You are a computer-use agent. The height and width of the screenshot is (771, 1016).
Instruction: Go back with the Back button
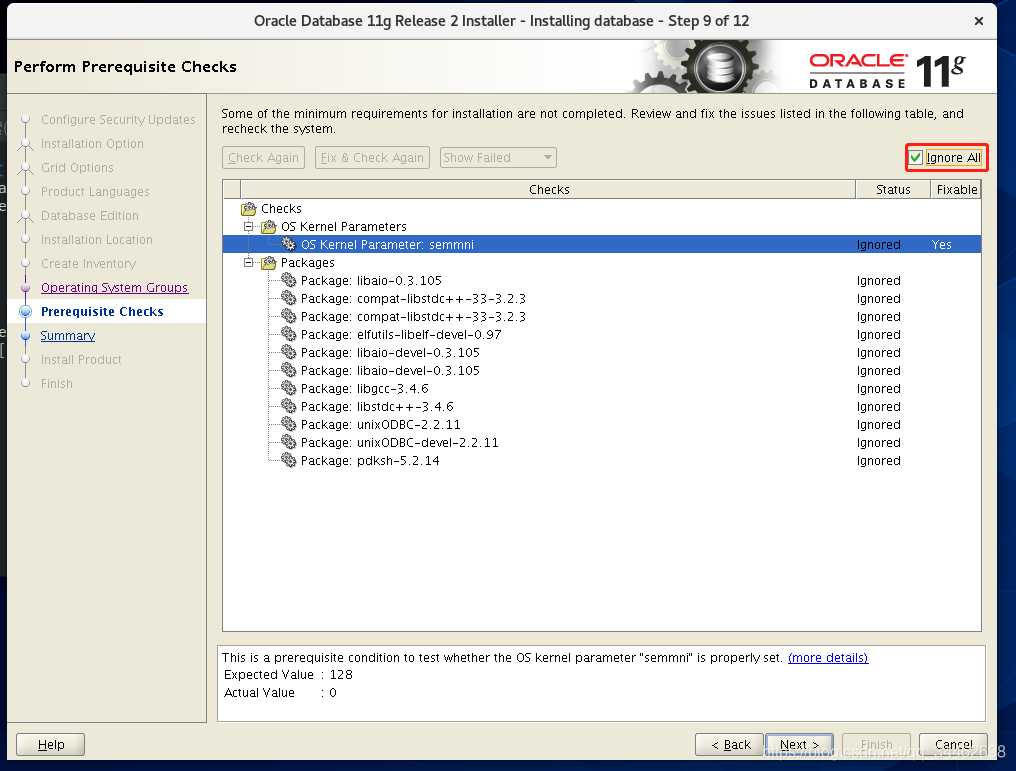coord(730,744)
